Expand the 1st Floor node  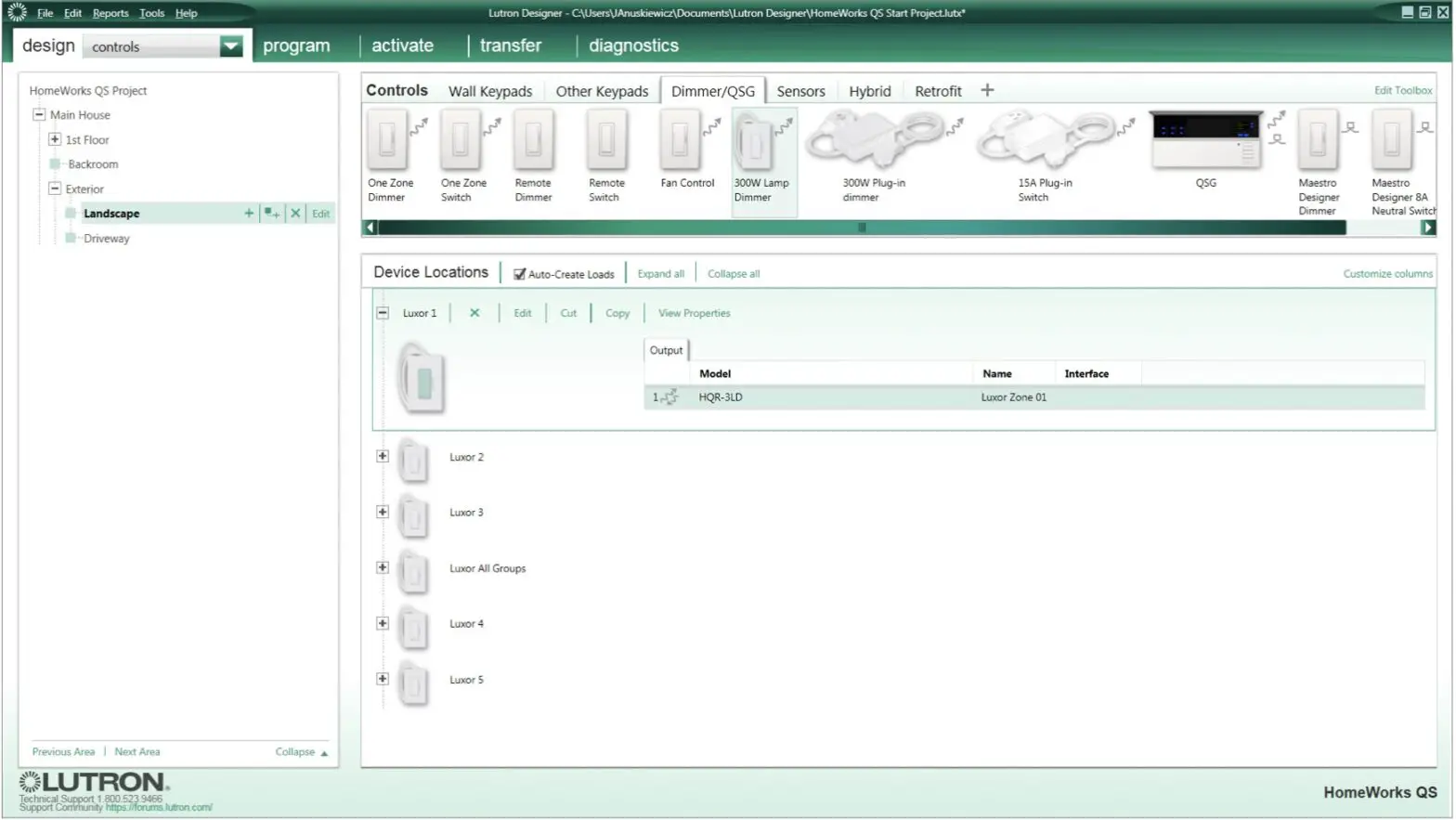(55, 139)
